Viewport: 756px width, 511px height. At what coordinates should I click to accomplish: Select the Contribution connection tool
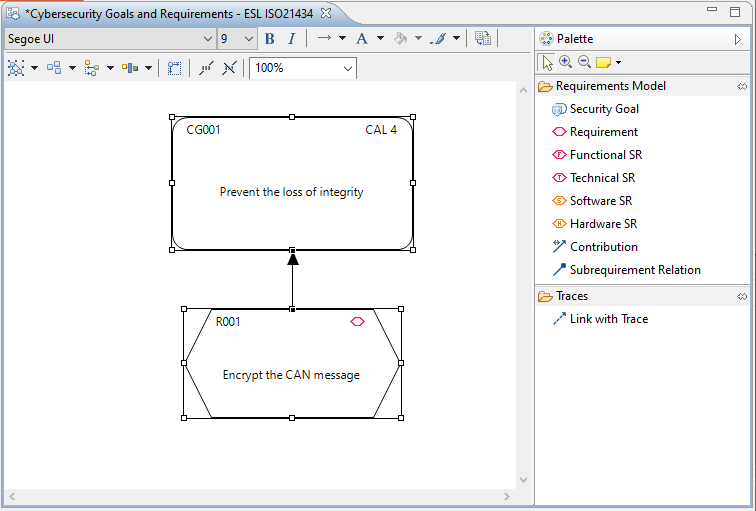click(x=603, y=247)
